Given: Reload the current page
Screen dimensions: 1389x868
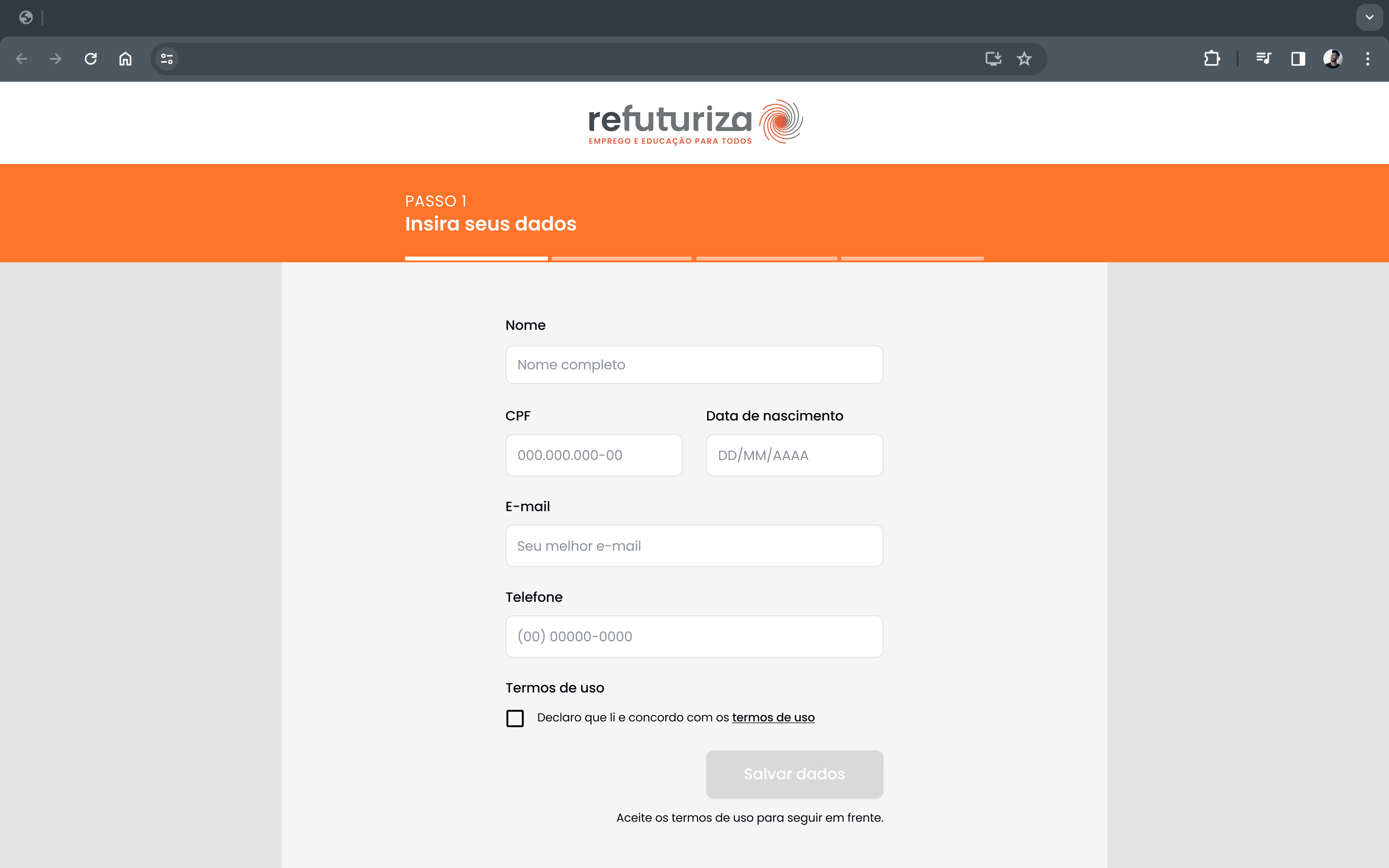Looking at the screenshot, I should pos(91,59).
